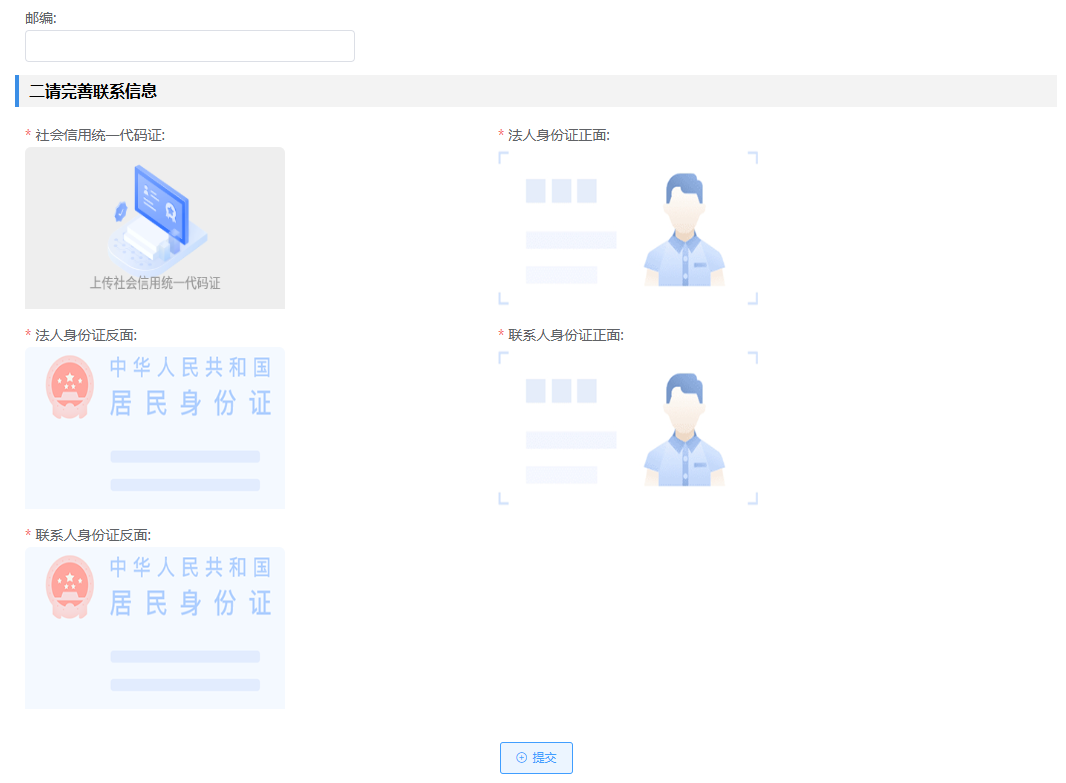Click 居民身份证 text on 联系人身份证反面 card

click(190, 603)
